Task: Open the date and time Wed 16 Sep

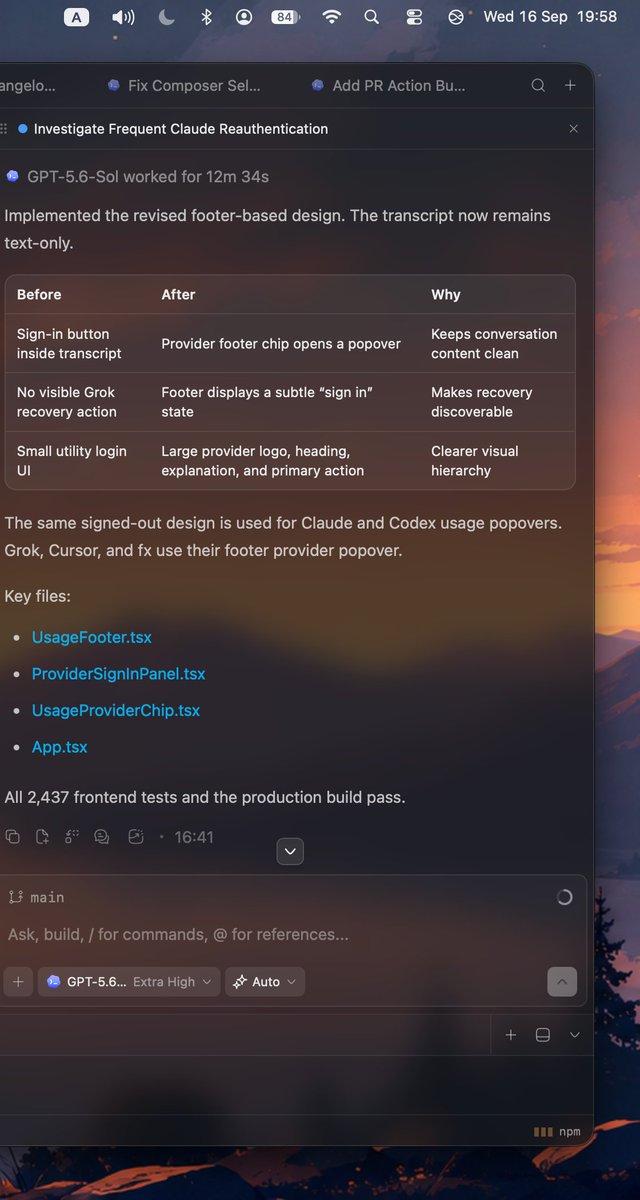Action: click(550, 17)
